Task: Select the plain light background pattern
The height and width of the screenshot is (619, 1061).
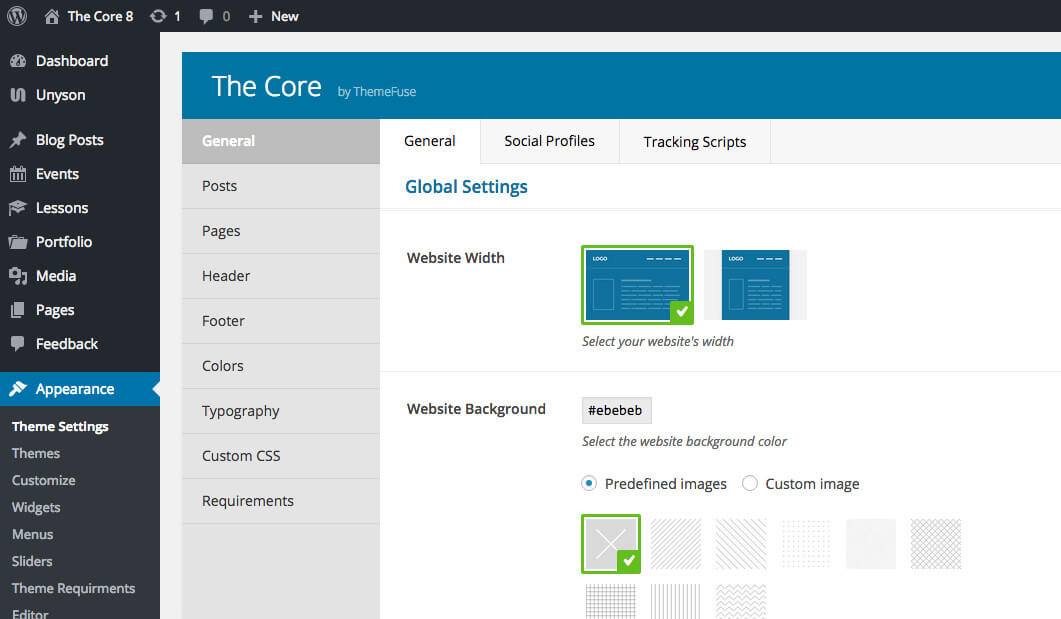Action: [871, 544]
